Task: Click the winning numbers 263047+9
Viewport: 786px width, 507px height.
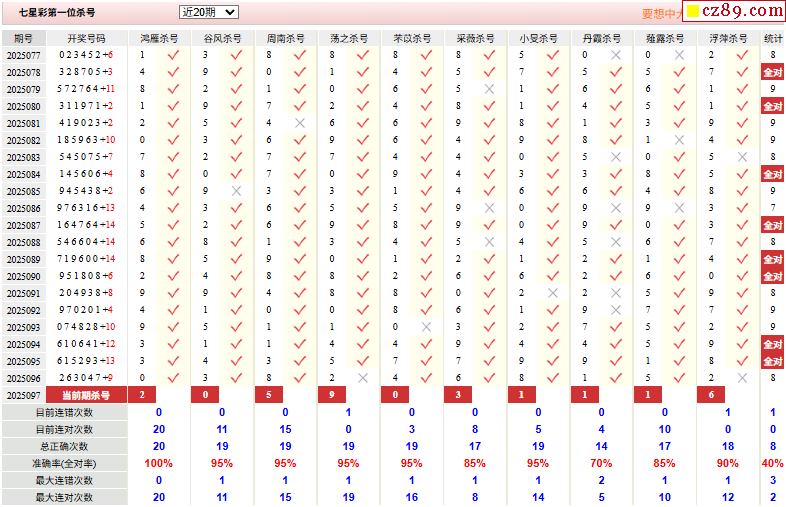Action: [x=86, y=378]
